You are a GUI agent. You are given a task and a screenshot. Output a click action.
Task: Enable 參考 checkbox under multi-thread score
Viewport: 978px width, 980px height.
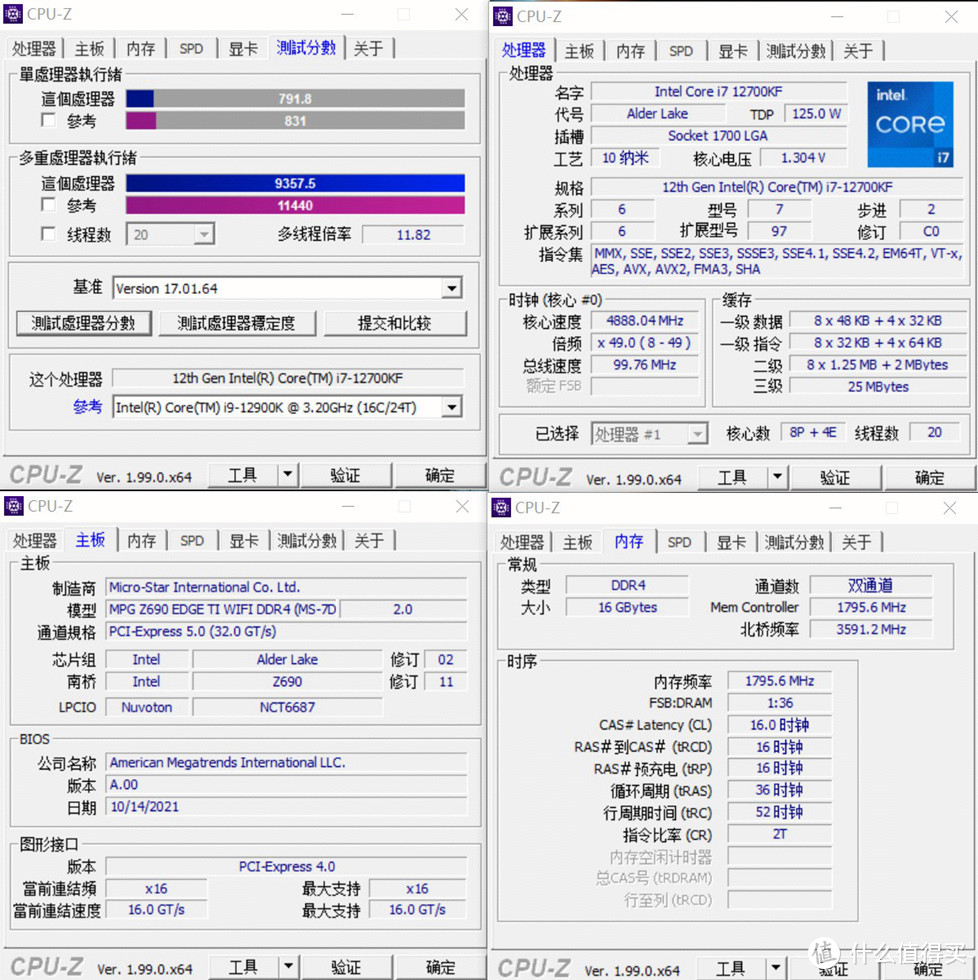(x=48, y=204)
